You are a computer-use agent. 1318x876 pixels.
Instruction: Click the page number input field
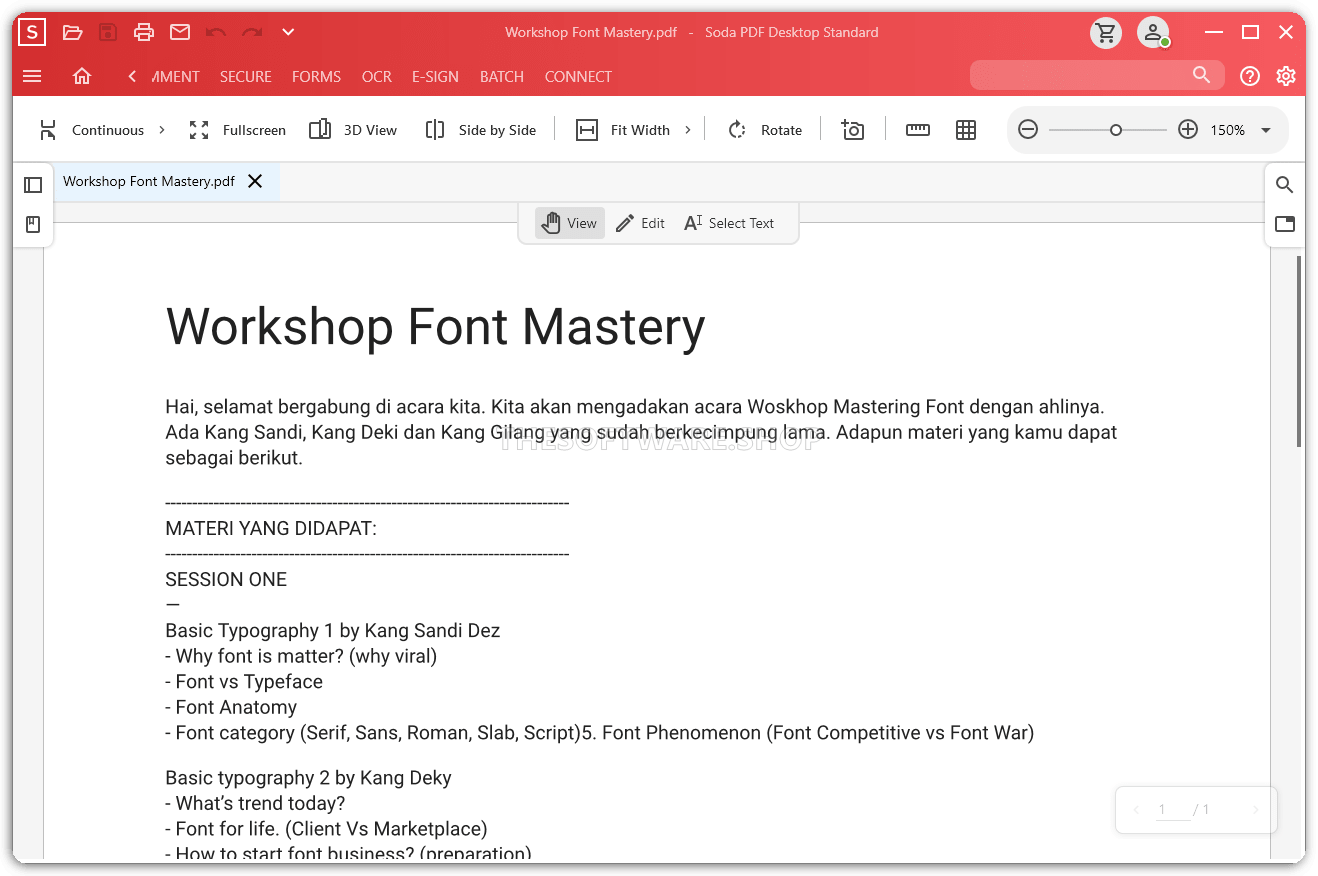(x=1171, y=810)
